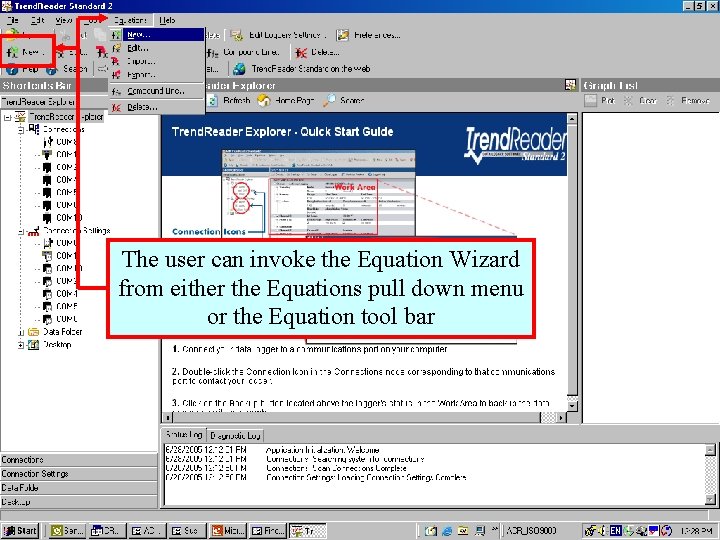Click the taskbar clock
Screen dimensions: 720x540
click(696, 531)
